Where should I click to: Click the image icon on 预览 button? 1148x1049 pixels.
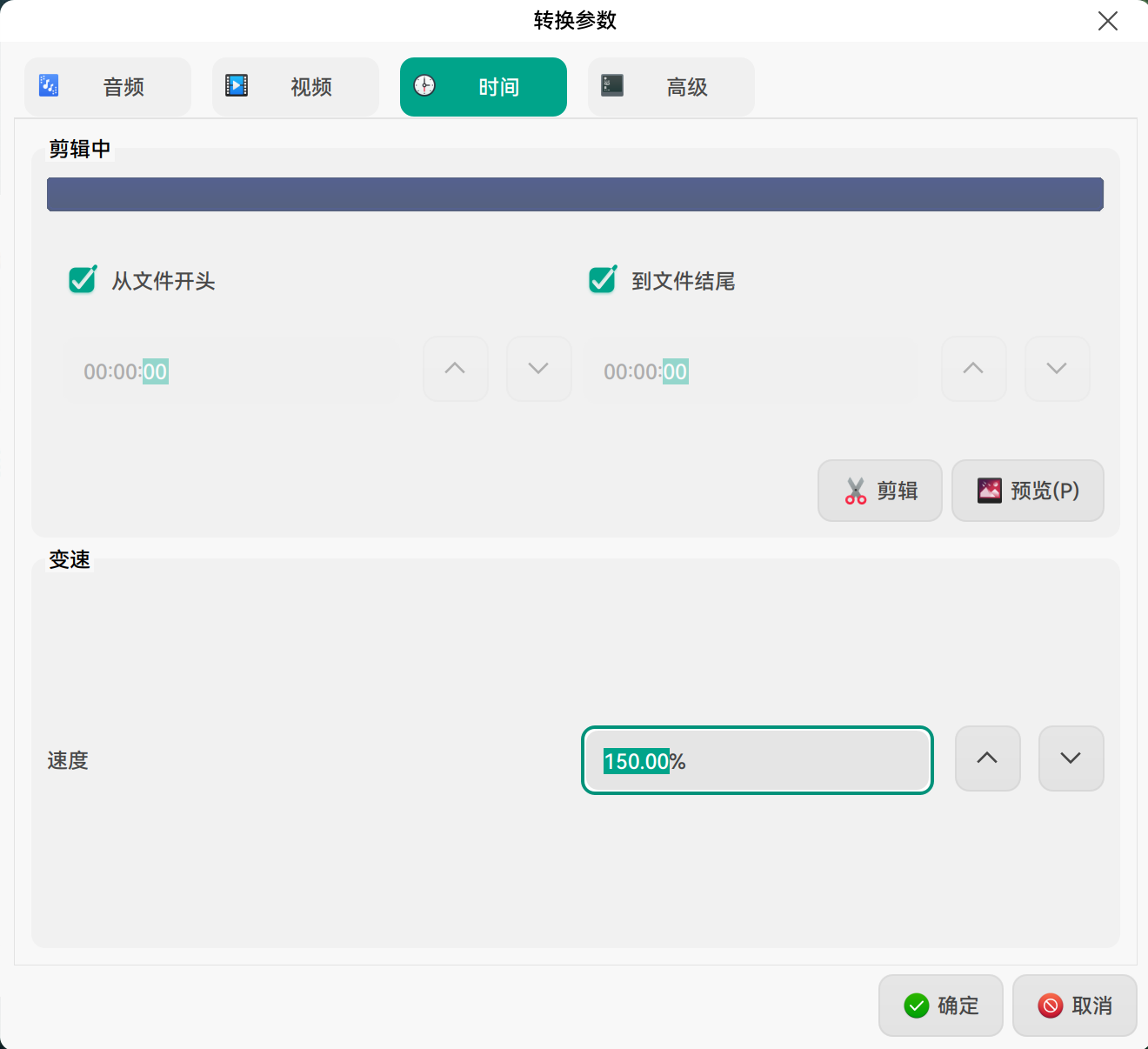pyautogui.click(x=988, y=490)
